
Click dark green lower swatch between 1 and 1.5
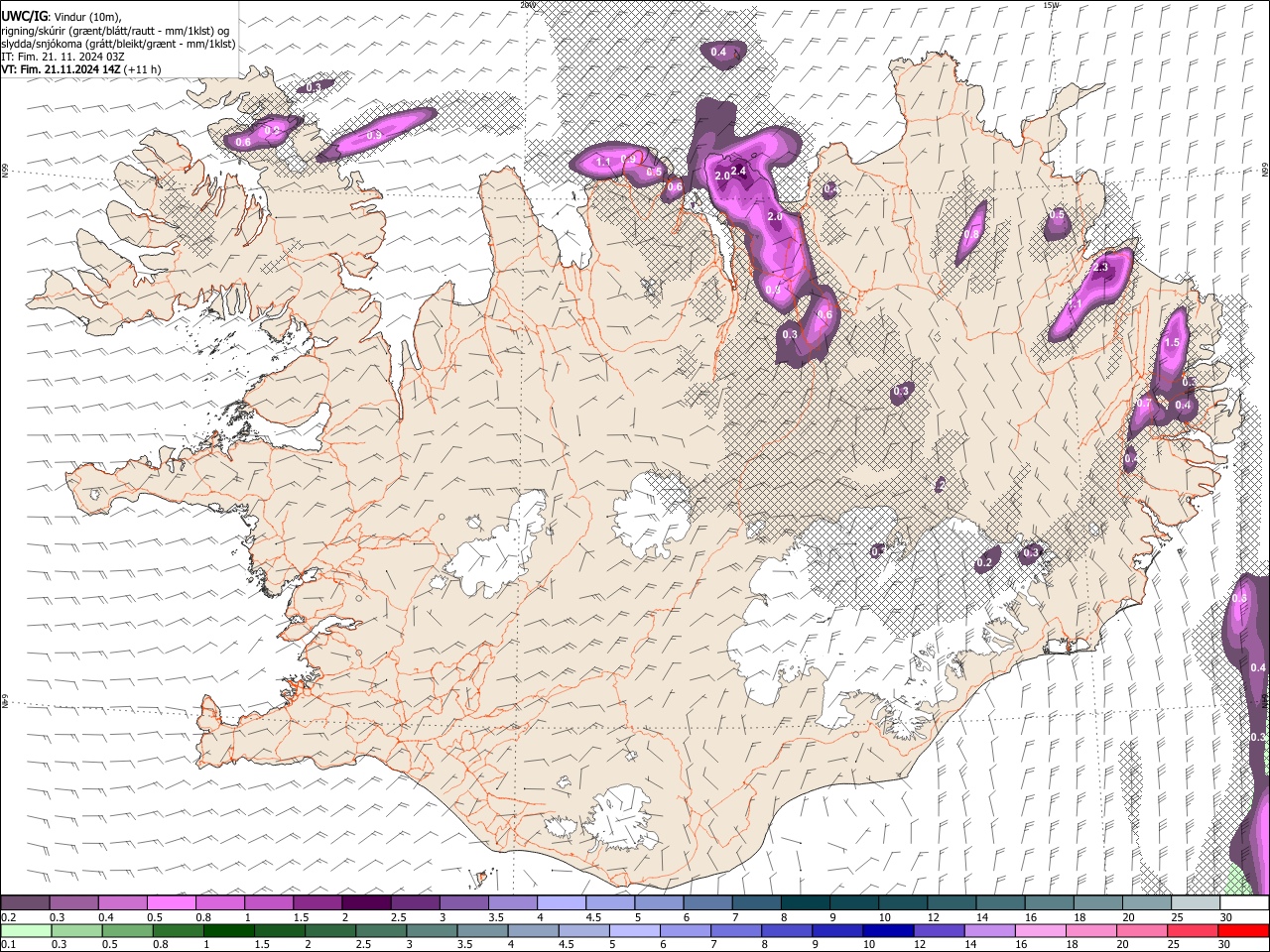click(x=228, y=931)
